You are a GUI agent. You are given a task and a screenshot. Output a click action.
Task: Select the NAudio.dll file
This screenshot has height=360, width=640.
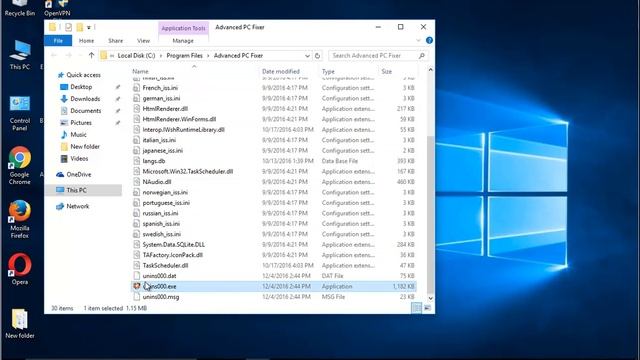point(157,182)
